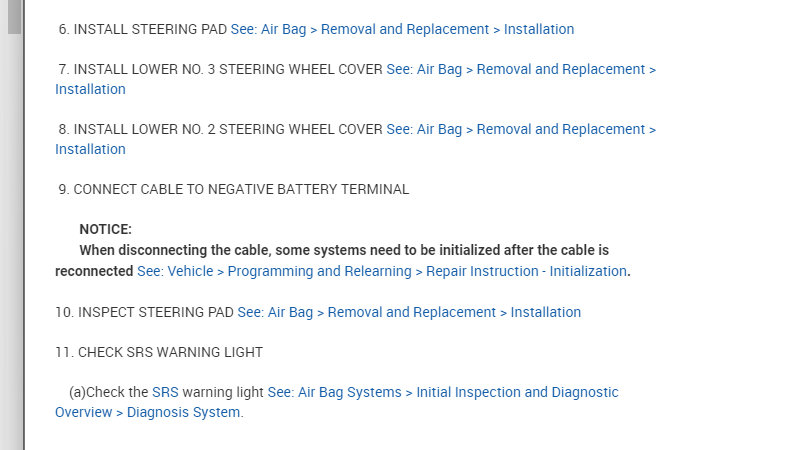This screenshot has height=450, width=802.
Task: Open the step 6 Air Bag Installation link
Action: (x=402, y=29)
